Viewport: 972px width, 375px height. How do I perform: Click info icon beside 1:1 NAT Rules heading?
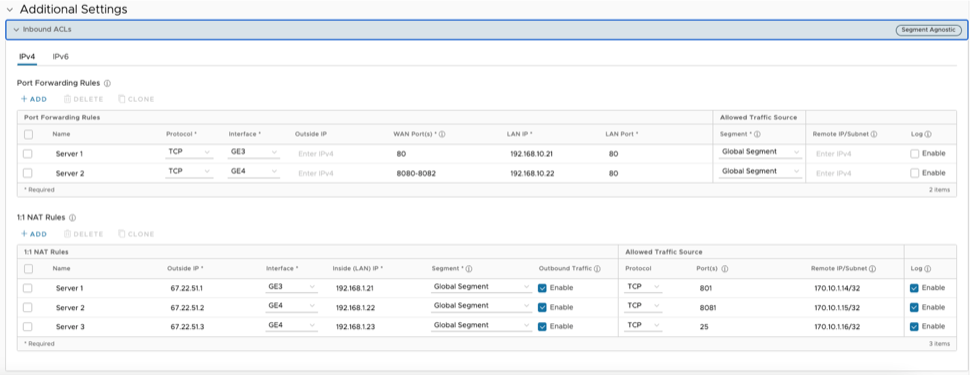73,218
